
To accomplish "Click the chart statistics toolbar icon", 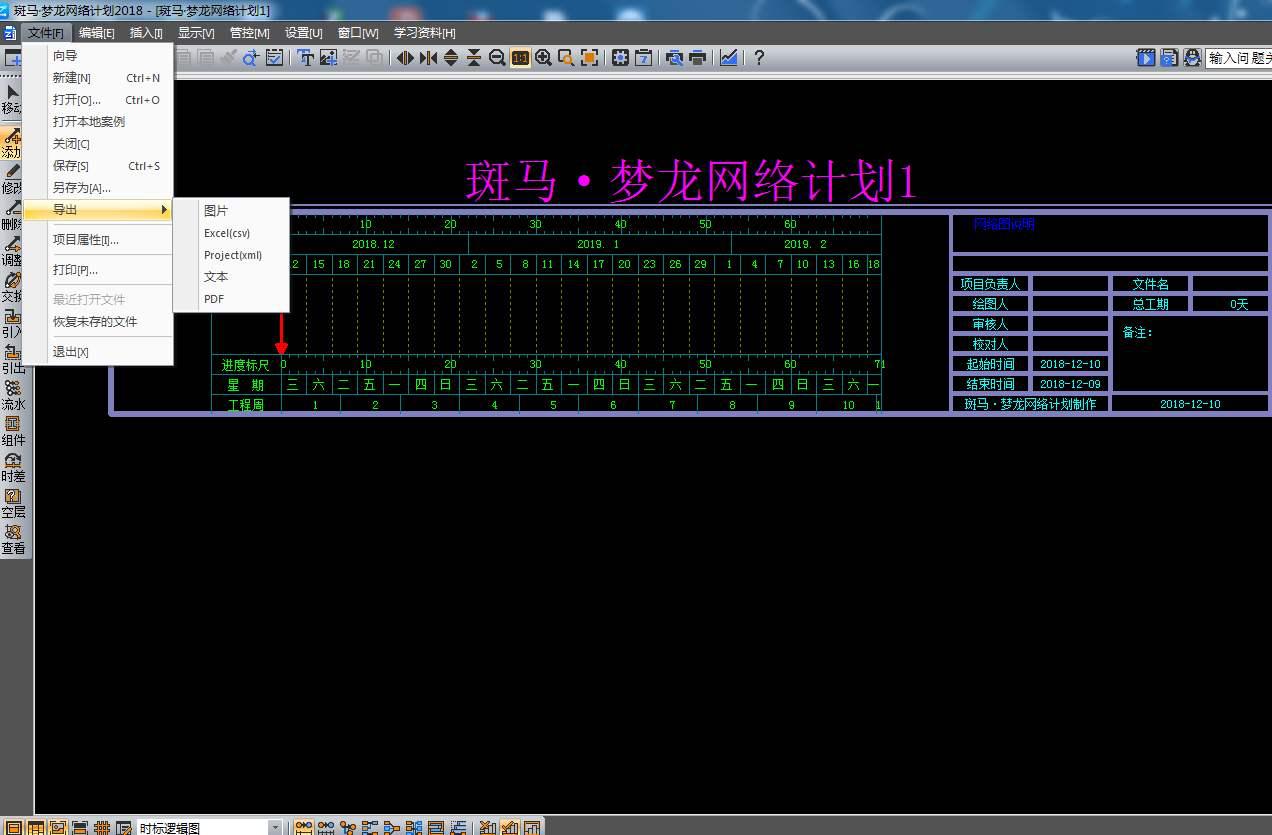I will pos(729,58).
